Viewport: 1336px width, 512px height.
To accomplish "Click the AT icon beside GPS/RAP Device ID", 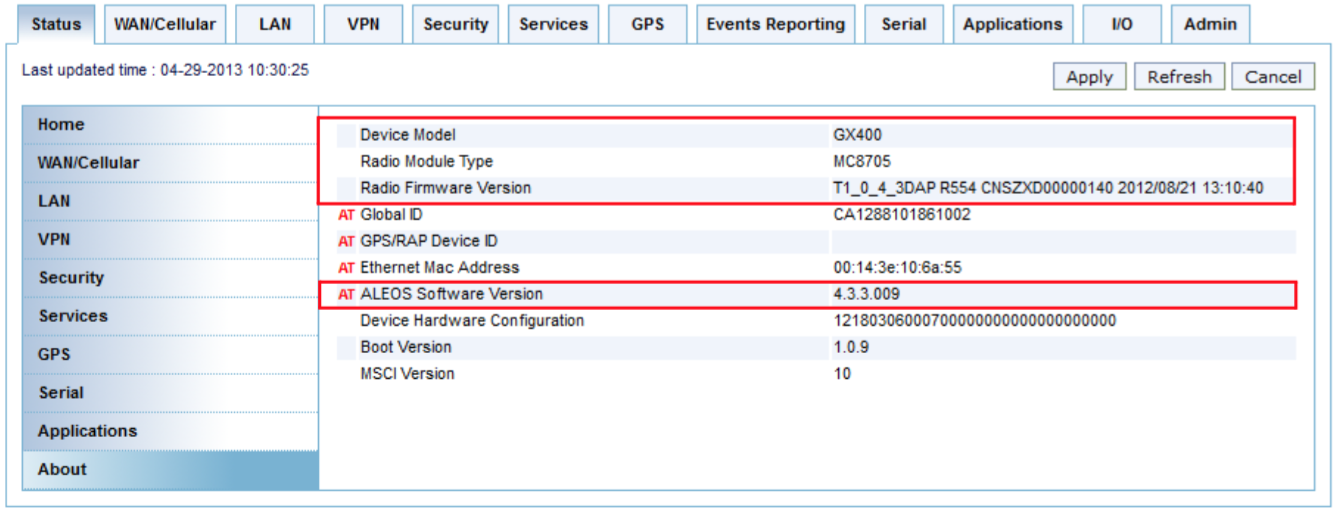I will click(347, 242).
